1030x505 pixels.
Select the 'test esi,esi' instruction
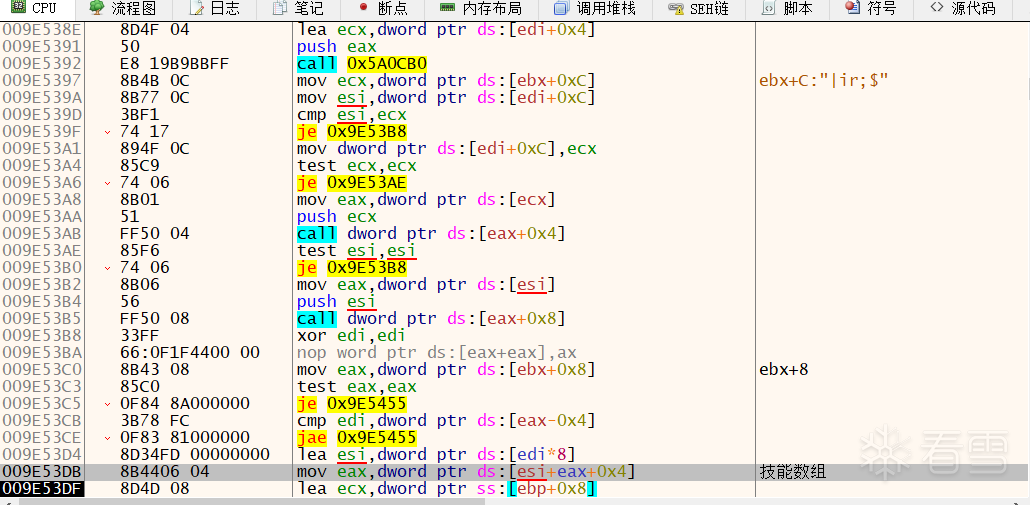click(356, 250)
